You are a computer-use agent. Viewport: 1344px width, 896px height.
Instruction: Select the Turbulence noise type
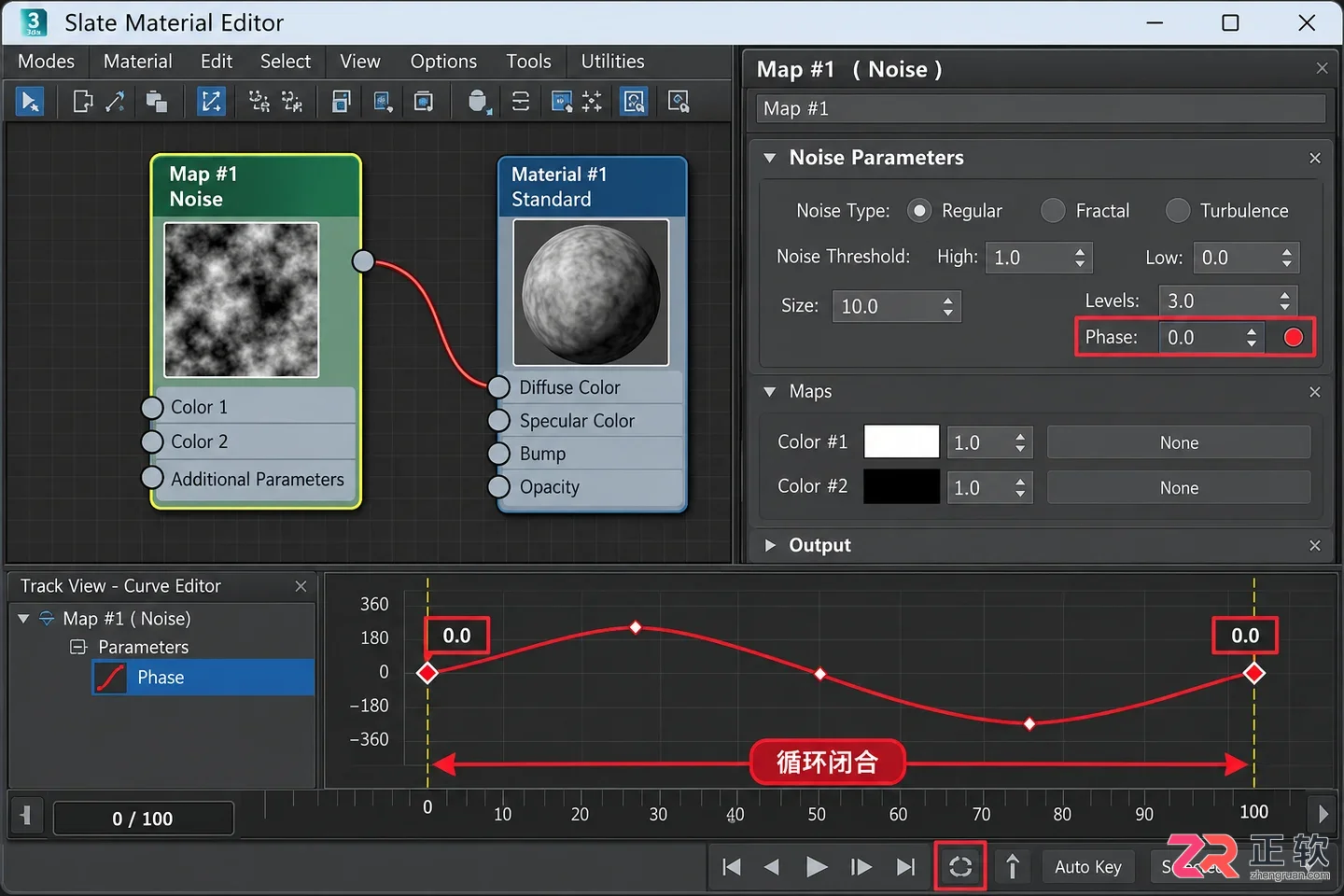pos(1178,211)
